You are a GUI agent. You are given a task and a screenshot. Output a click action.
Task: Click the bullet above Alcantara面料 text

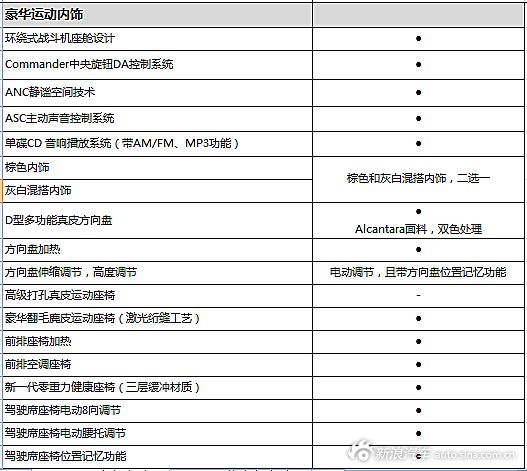(x=418, y=211)
